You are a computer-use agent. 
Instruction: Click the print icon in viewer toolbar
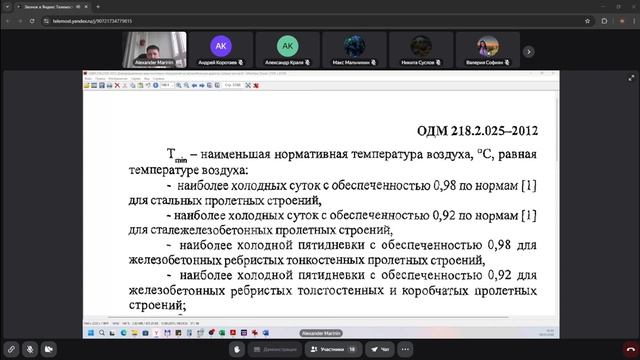(109, 85)
